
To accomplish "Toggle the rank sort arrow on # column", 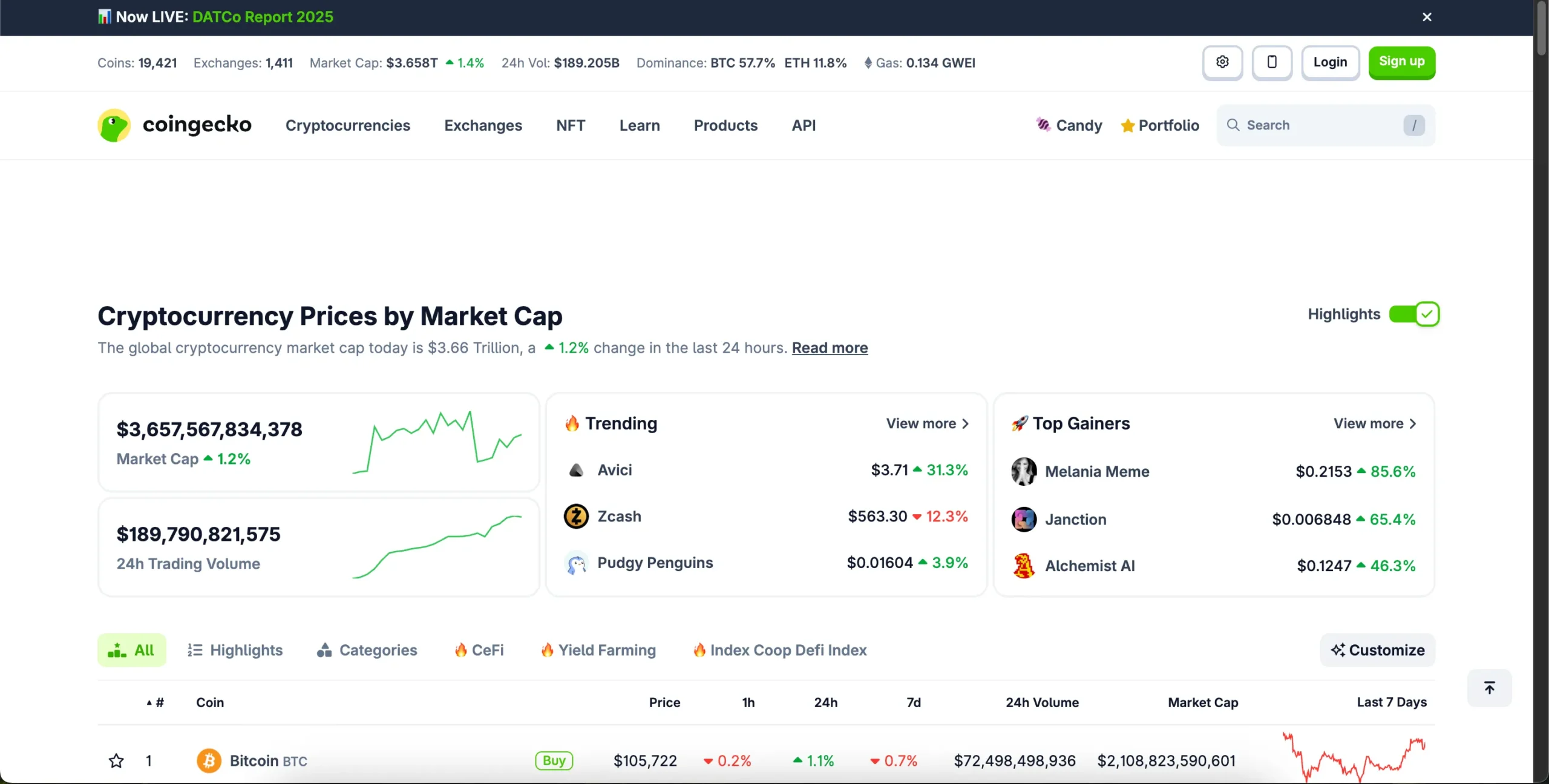I will click(148, 702).
